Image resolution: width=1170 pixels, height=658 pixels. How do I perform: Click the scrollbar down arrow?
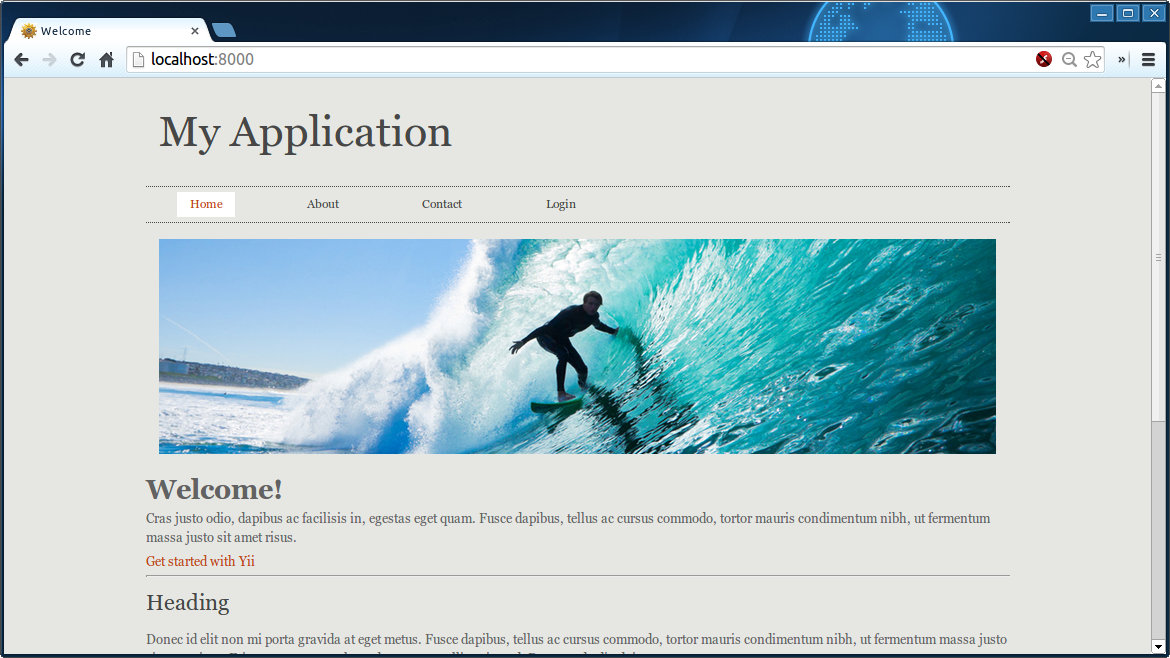pos(1158,647)
